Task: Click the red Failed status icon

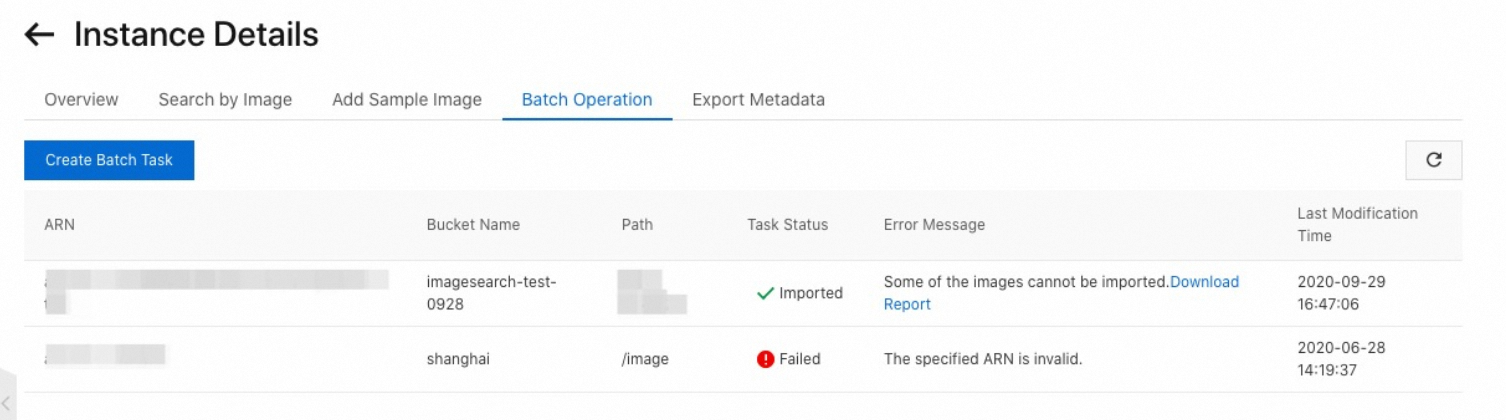Action: pos(766,359)
